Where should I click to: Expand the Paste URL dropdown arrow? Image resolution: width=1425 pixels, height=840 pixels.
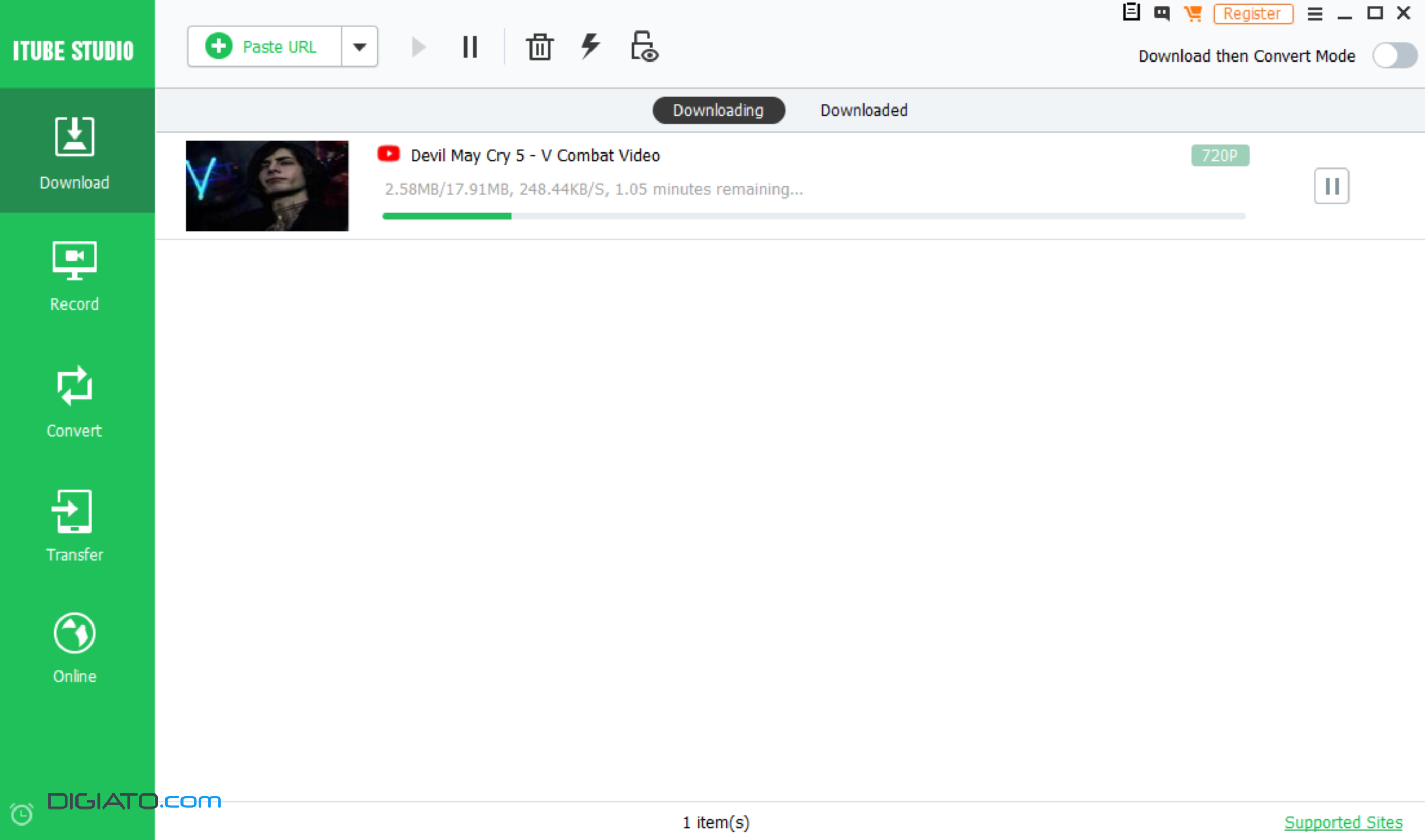(x=359, y=47)
